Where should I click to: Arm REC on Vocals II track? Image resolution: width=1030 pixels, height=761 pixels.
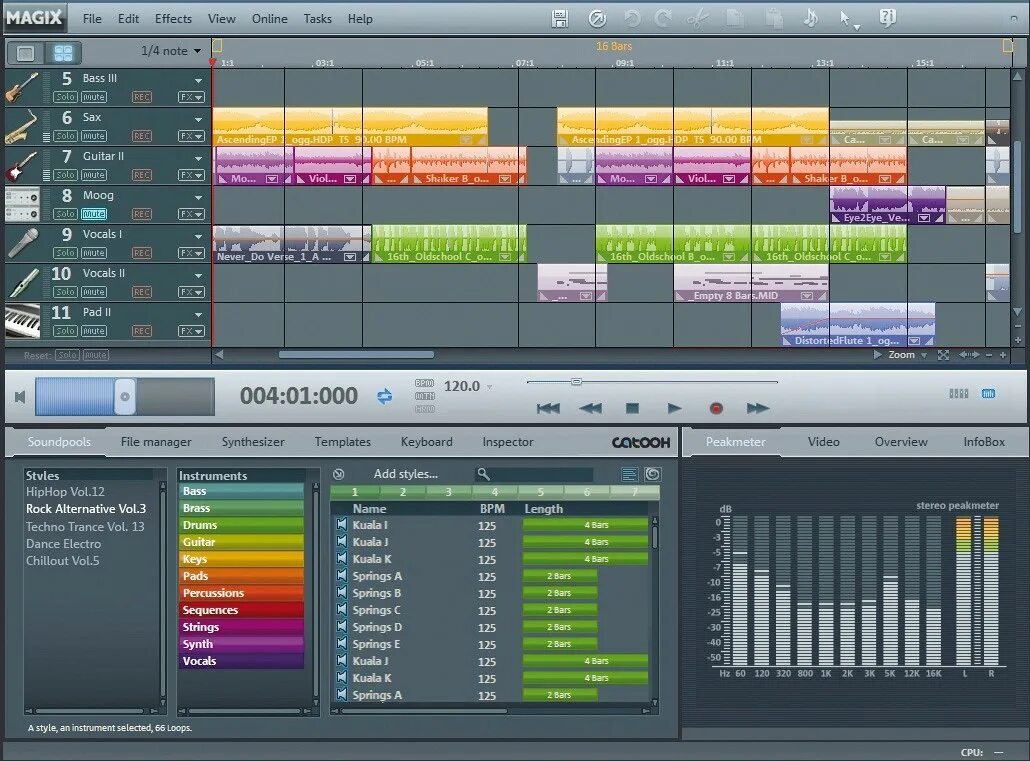point(141,292)
